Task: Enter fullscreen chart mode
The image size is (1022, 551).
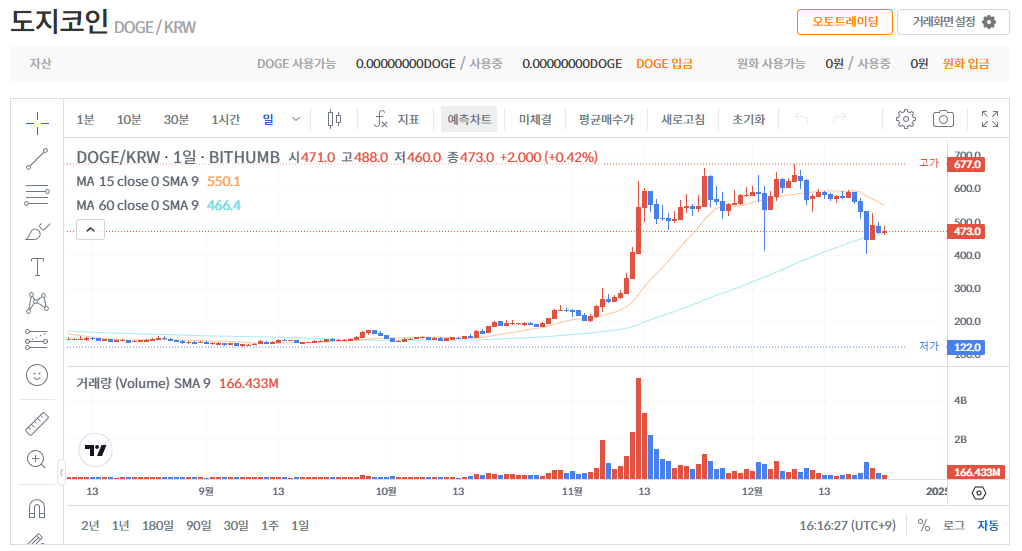Action: (x=990, y=119)
